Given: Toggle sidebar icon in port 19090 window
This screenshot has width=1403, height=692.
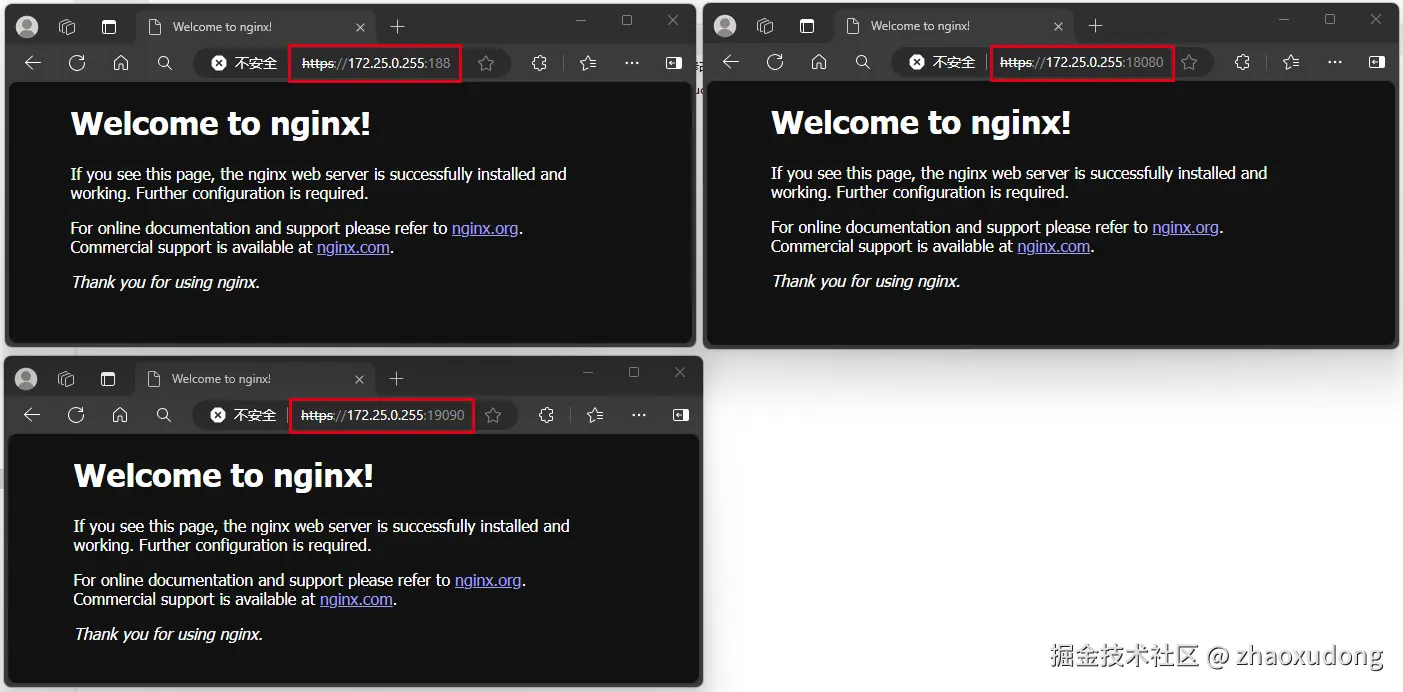Looking at the screenshot, I should 681,415.
